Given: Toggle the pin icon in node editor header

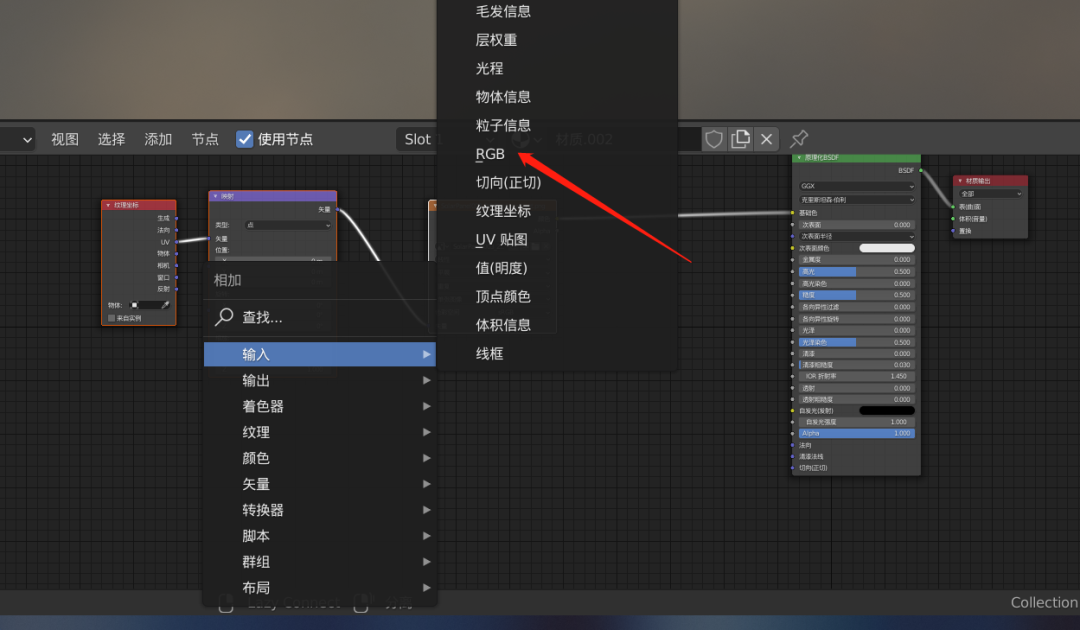Looking at the screenshot, I should (798, 139).
